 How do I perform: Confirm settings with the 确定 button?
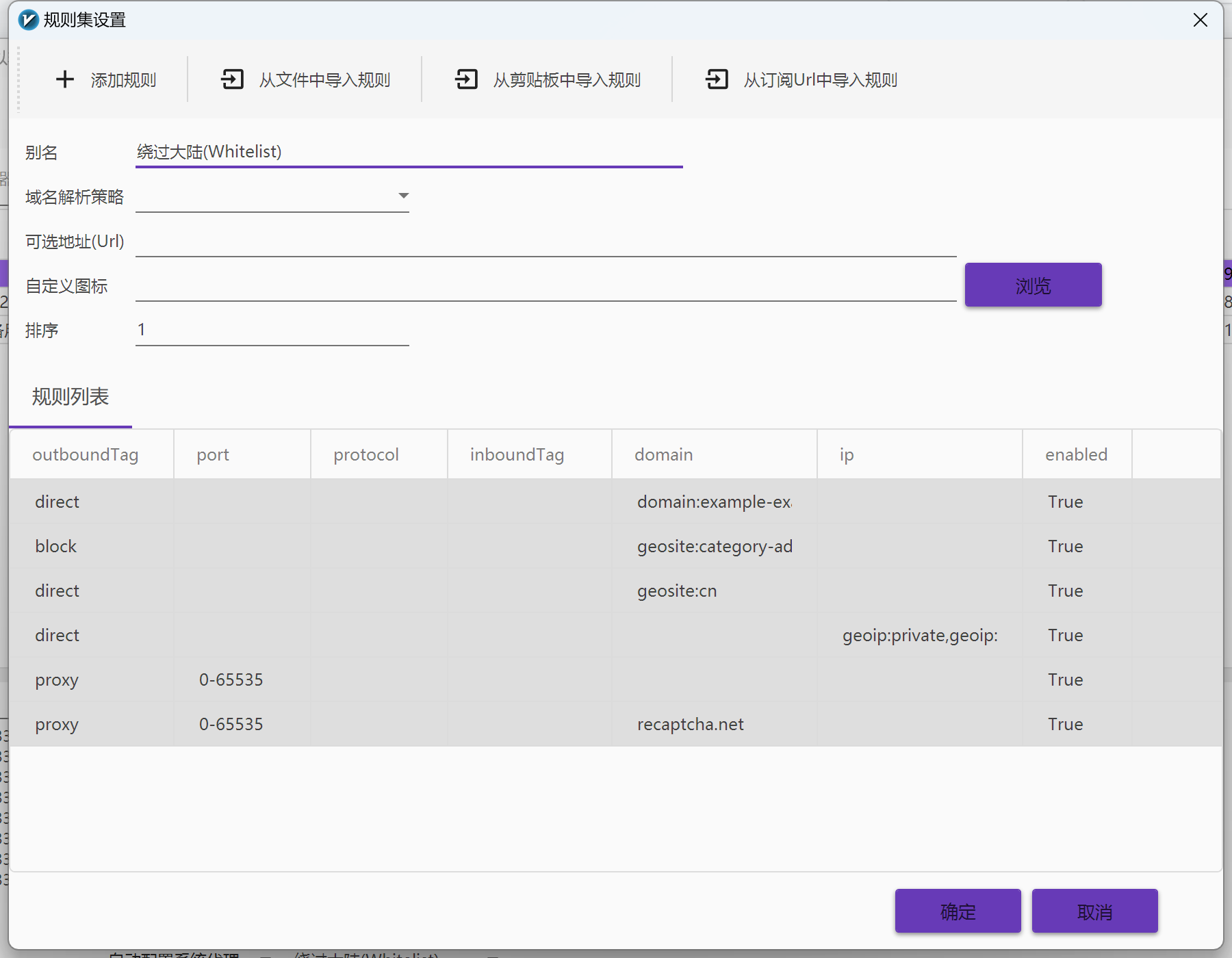pos(957,911)
